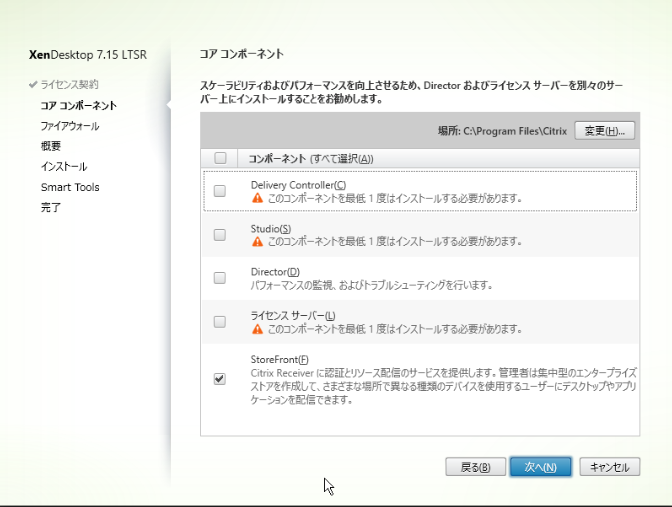Toggle the select-all components checkbox
This screenshot has height=507, width=672.
[x=220, y=158]
